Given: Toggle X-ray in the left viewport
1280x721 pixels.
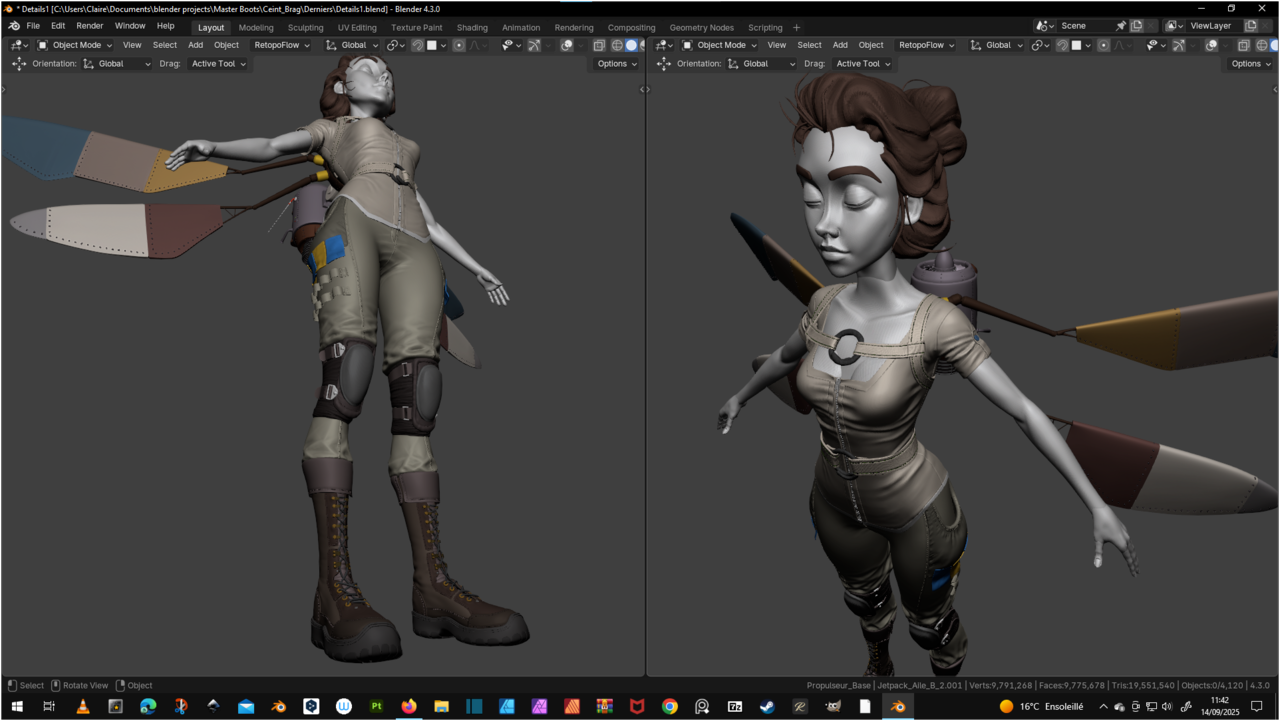Looking at the screenshot, I should [x=599, y=45].
